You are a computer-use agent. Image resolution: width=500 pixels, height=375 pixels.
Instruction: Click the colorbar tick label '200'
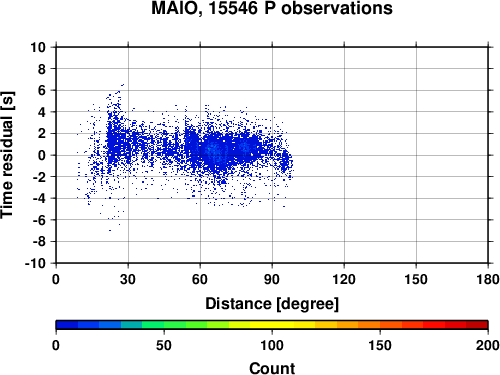click(488, 345)
